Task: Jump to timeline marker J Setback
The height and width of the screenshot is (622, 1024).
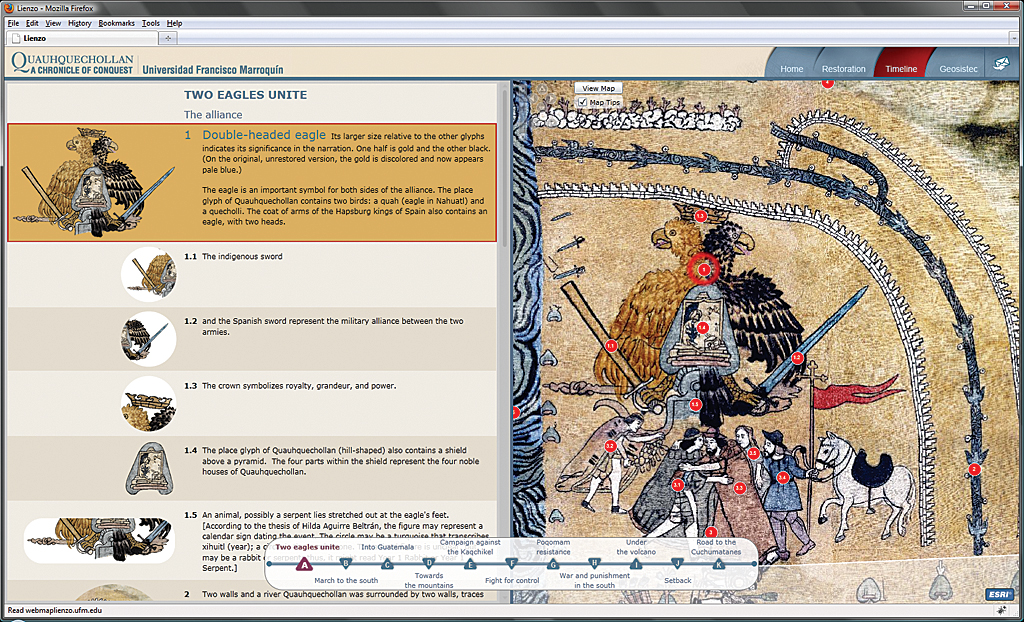Action: [677, 564]
